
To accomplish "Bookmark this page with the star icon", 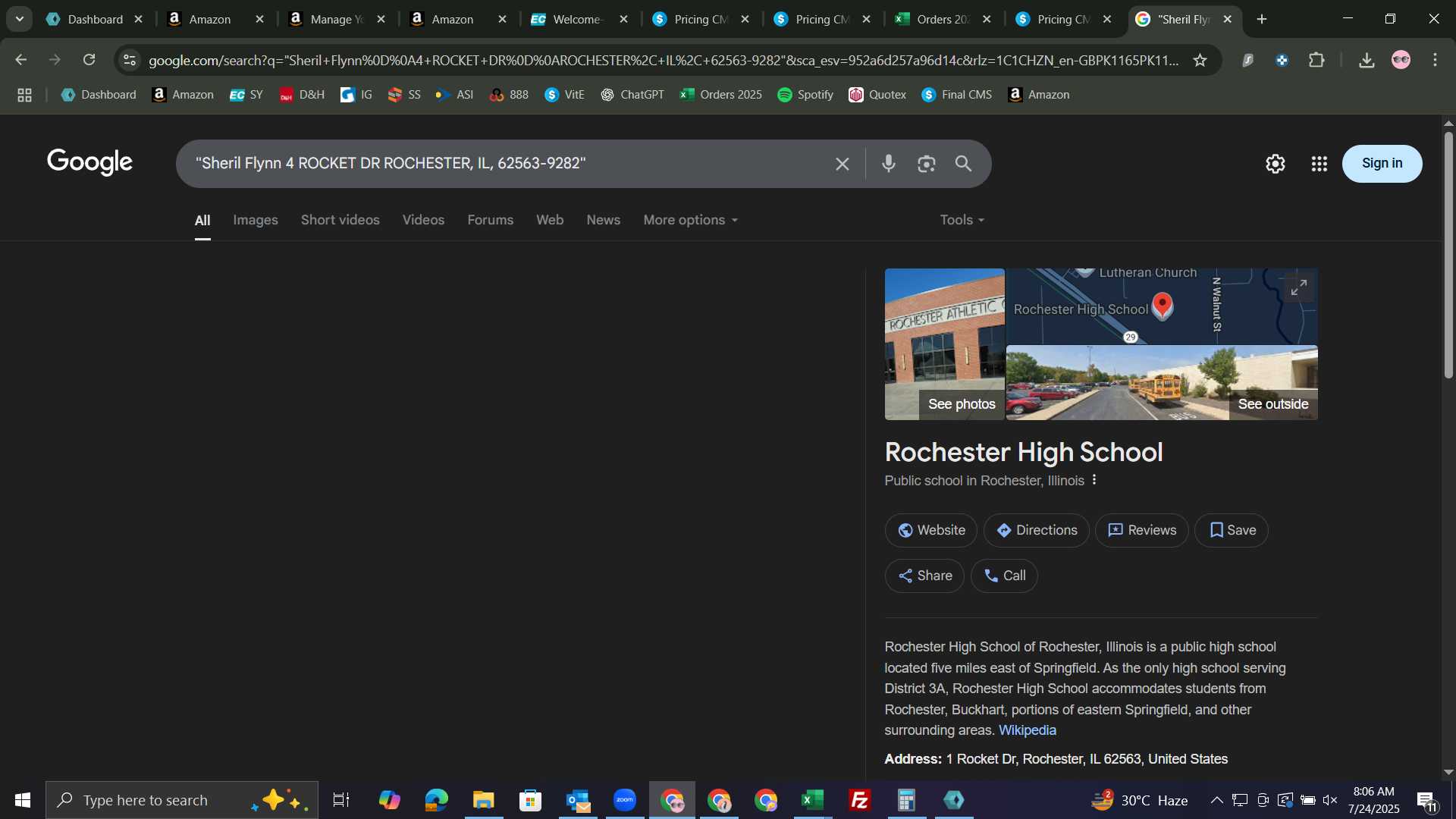I will (x=1200, y=60).
